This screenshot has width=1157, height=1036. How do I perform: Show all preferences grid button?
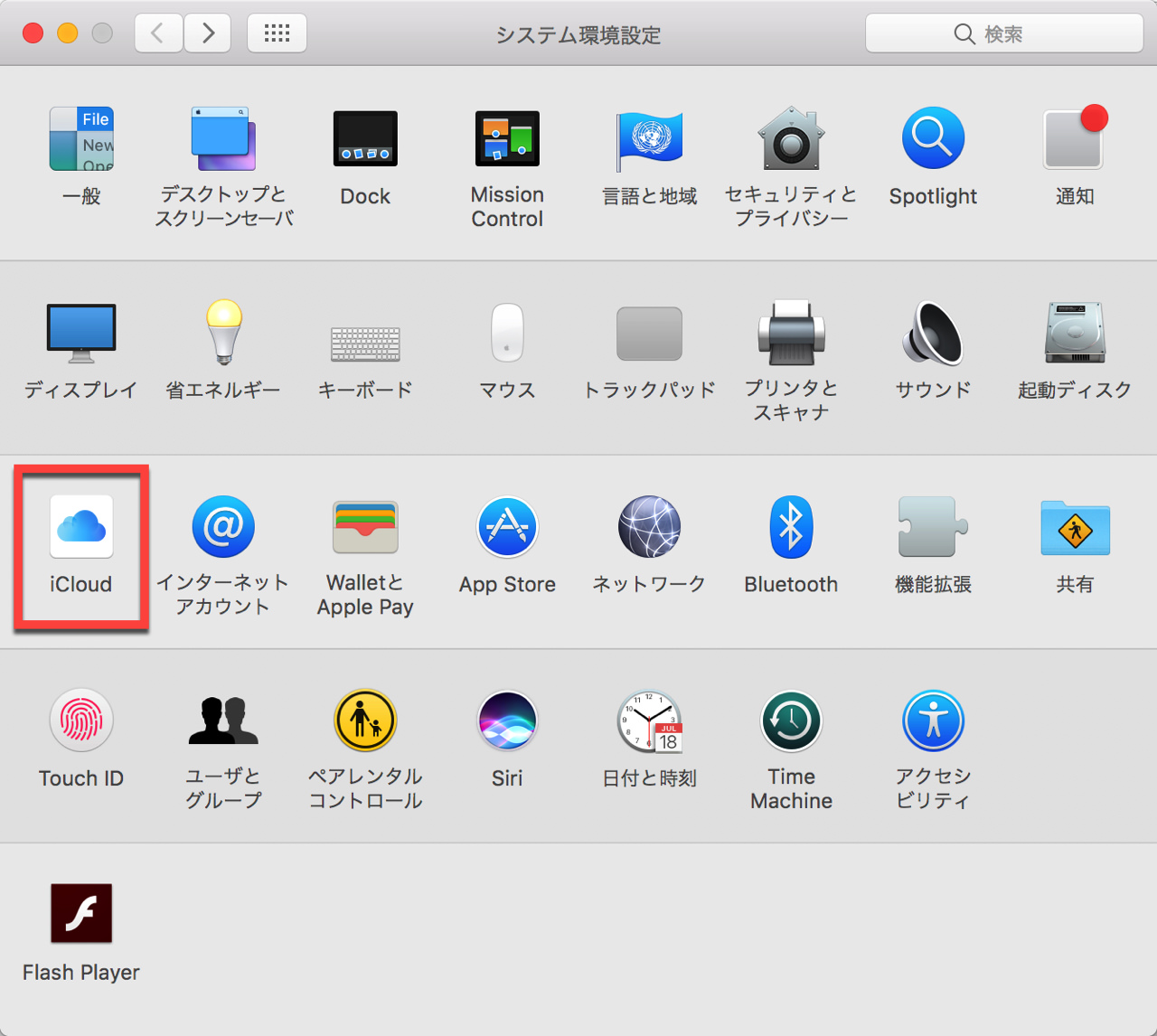point(277,33)
